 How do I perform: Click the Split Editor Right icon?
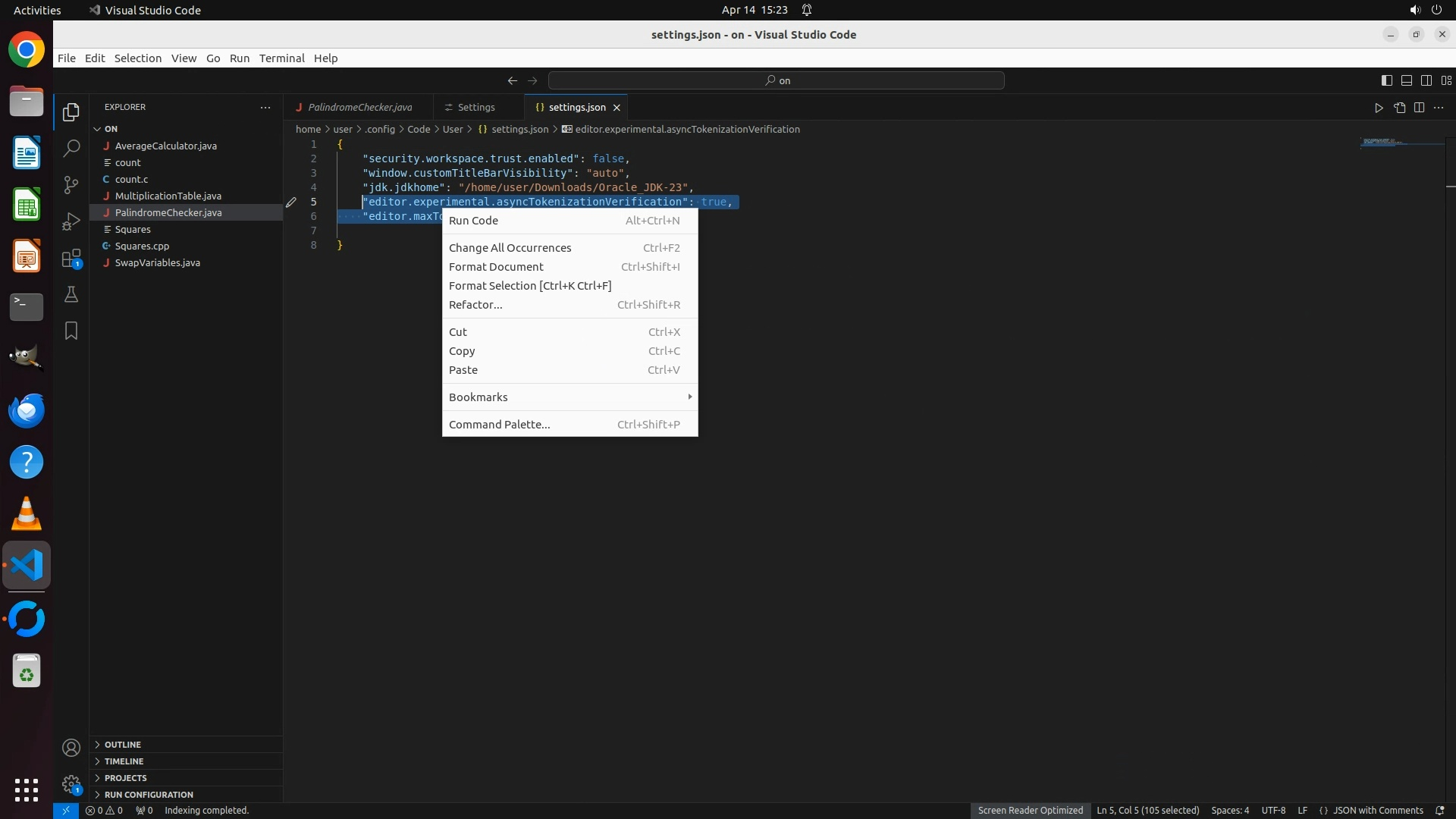1419,108
